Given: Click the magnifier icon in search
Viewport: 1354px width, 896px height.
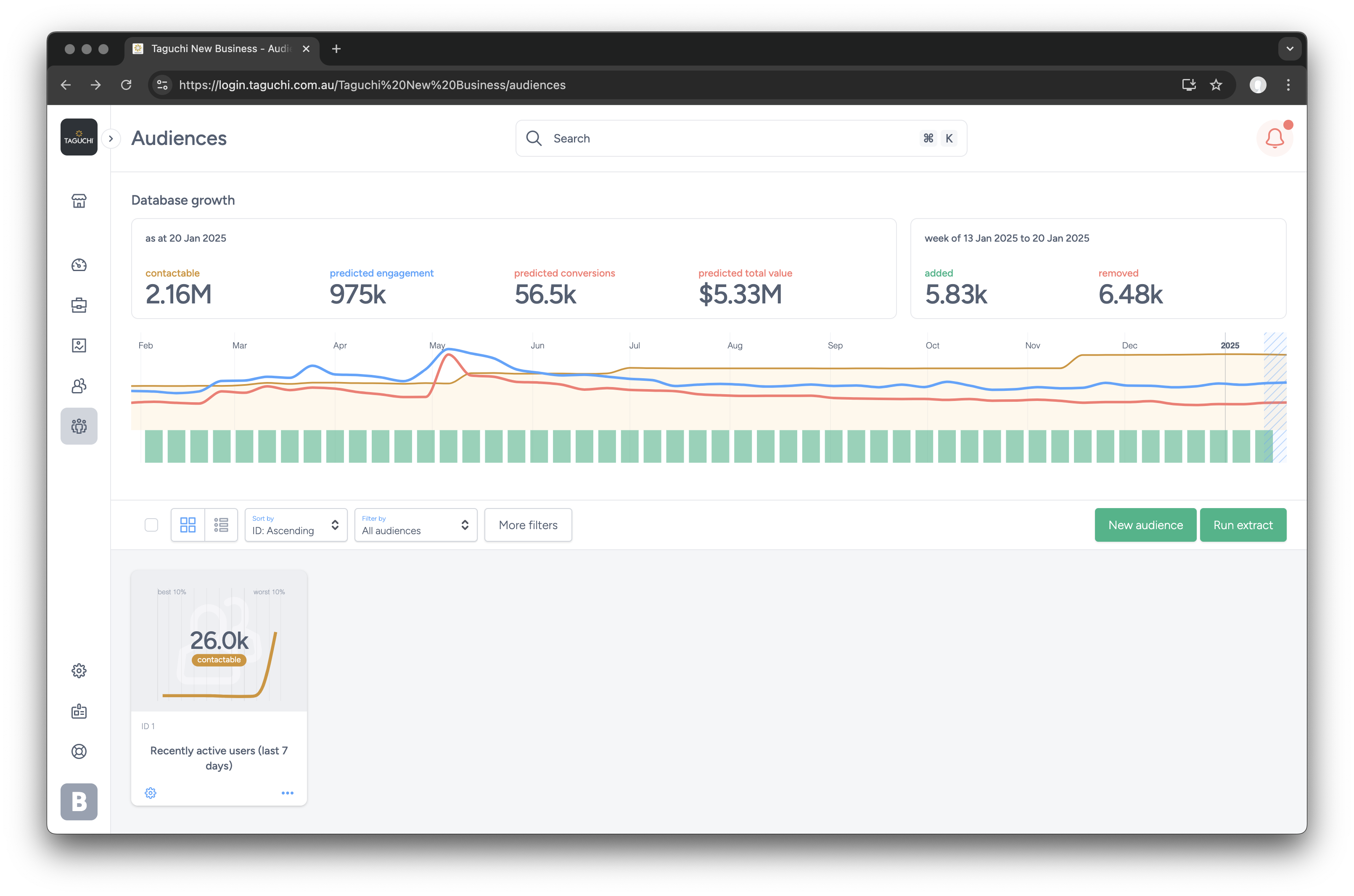Looking at the screenshot, I should point(534,138).
